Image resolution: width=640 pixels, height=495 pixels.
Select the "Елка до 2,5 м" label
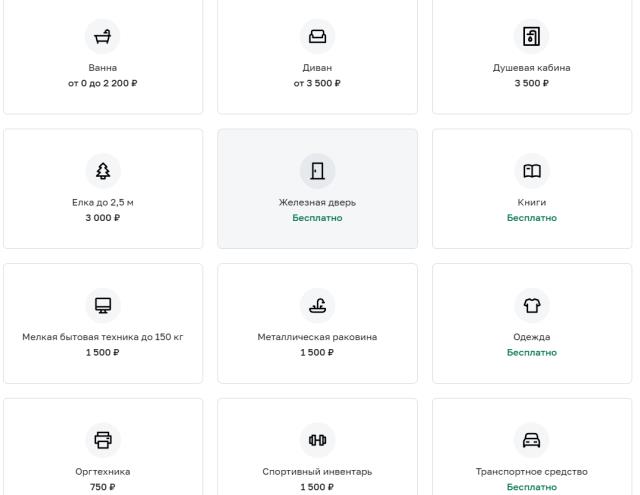click(102, 203)
